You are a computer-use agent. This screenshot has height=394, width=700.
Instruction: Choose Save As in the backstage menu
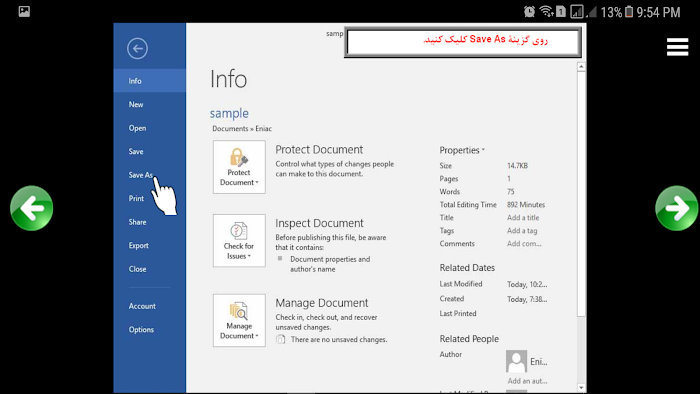coord(150,175)
